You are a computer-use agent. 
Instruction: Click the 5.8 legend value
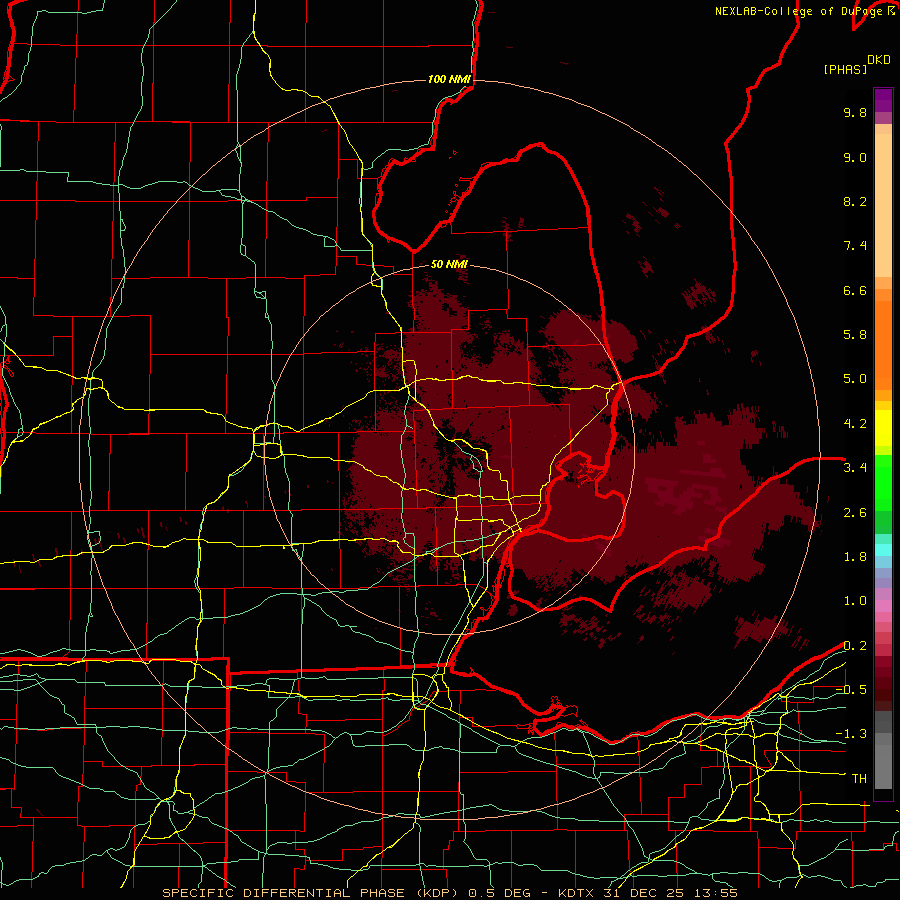pos(855,335)
